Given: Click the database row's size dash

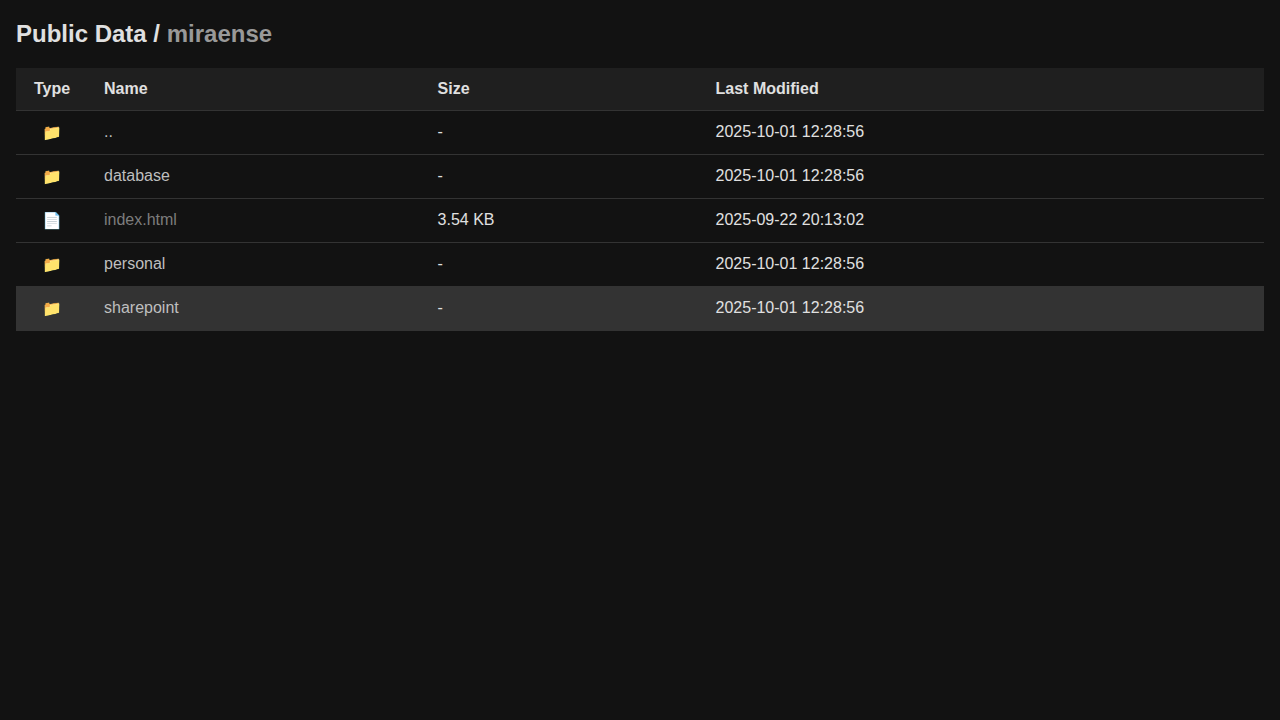Looking at the screenshot, I should click(440, 176).
